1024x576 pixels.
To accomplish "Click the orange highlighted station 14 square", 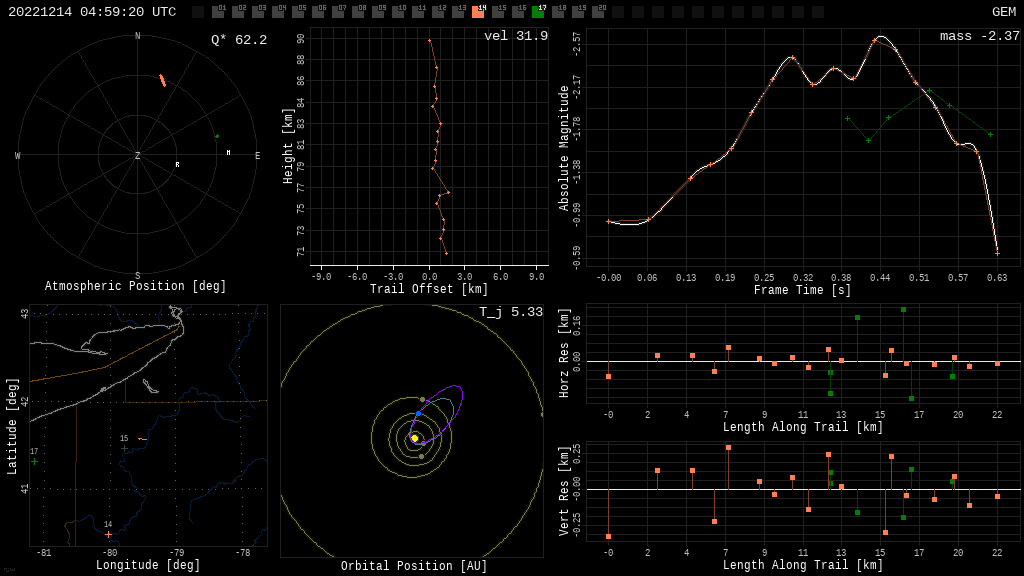I will 478,11.
